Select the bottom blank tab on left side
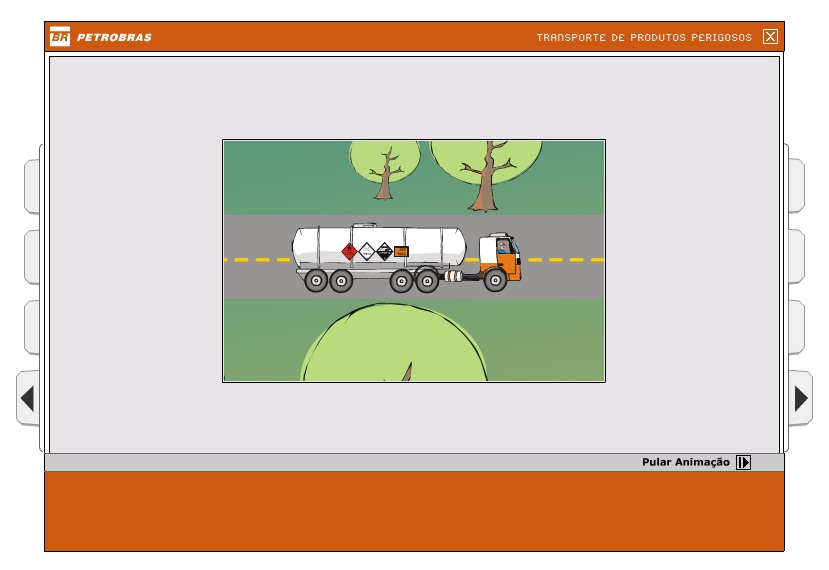This screenshot has width=829, height=570. tap(32, 327)
